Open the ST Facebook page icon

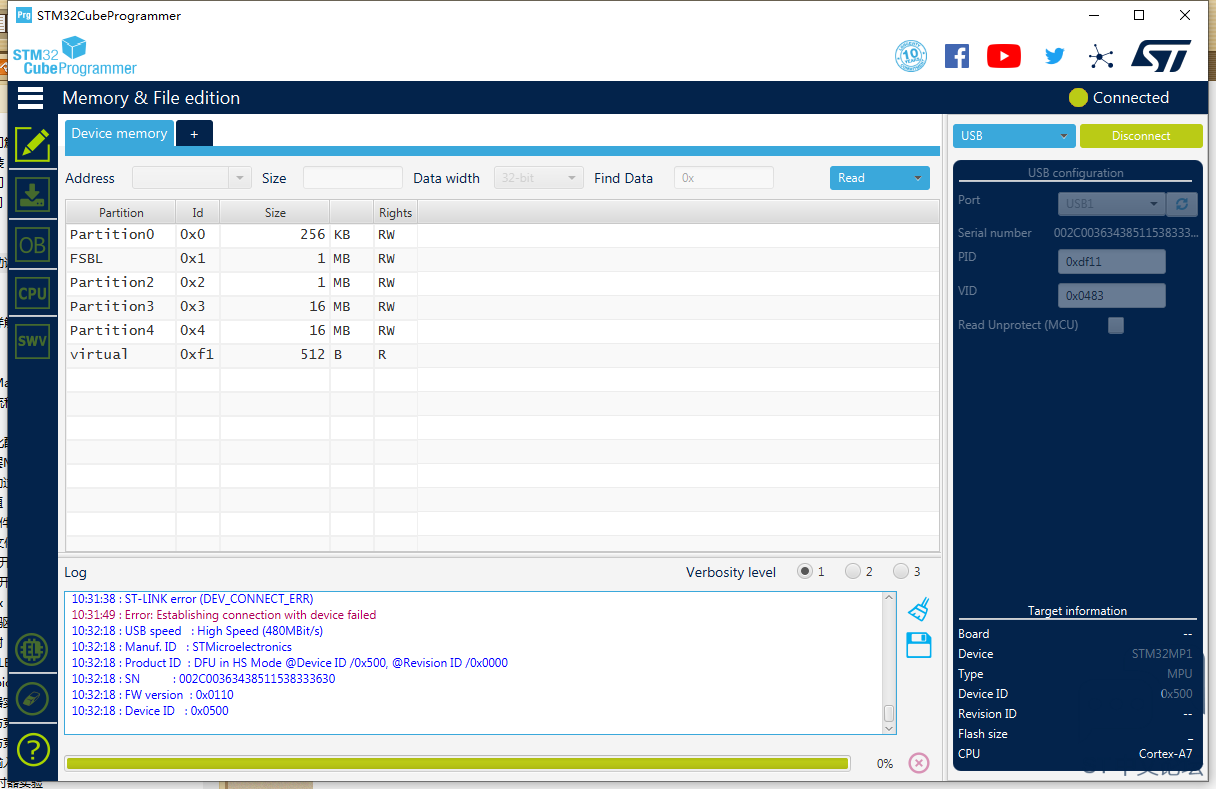pos(957,56)
